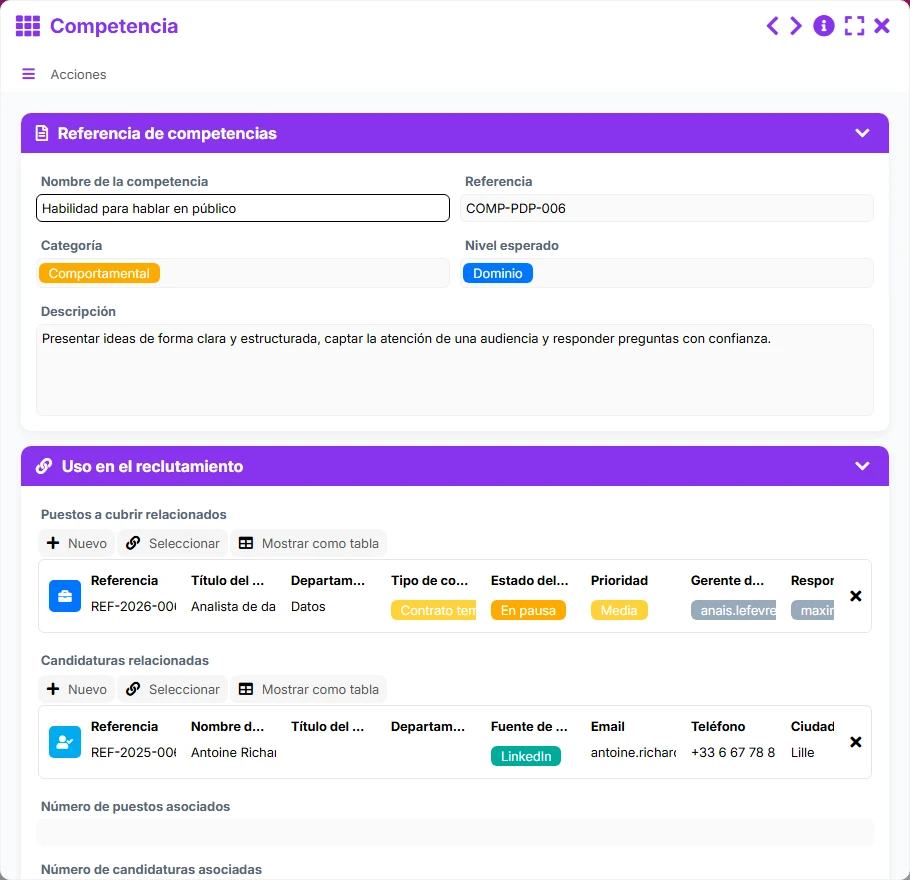The width and height of the screenshot is (910, 880).
Task: Toggle fullscreen with the expand icon
Action: point(854,26)
